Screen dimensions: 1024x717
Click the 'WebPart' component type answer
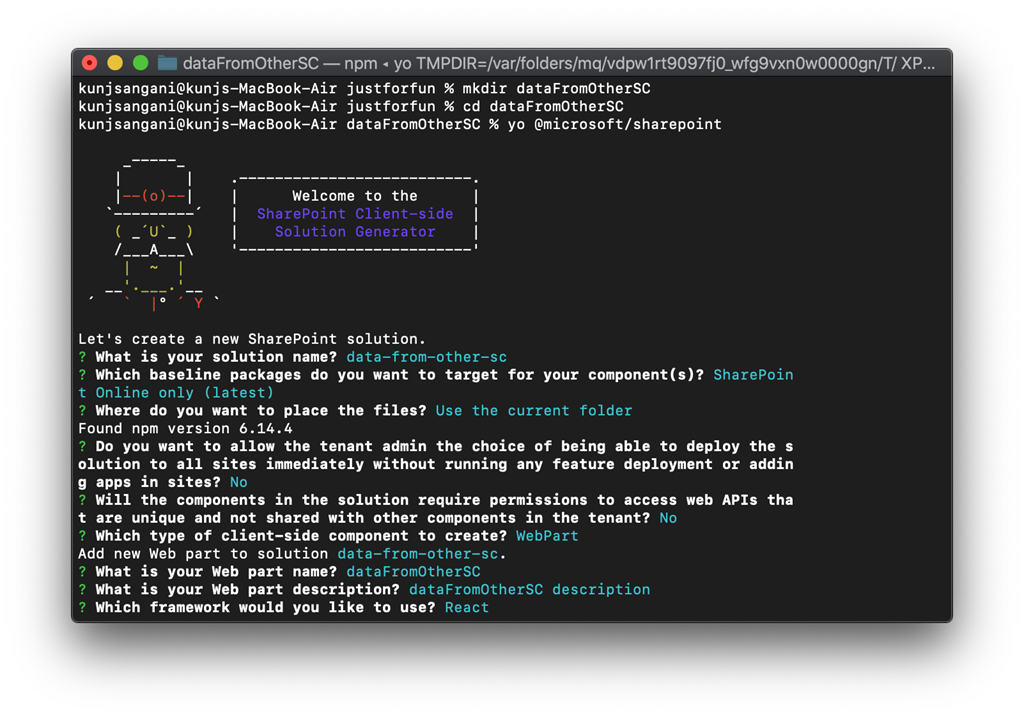[x=547, y=536]
